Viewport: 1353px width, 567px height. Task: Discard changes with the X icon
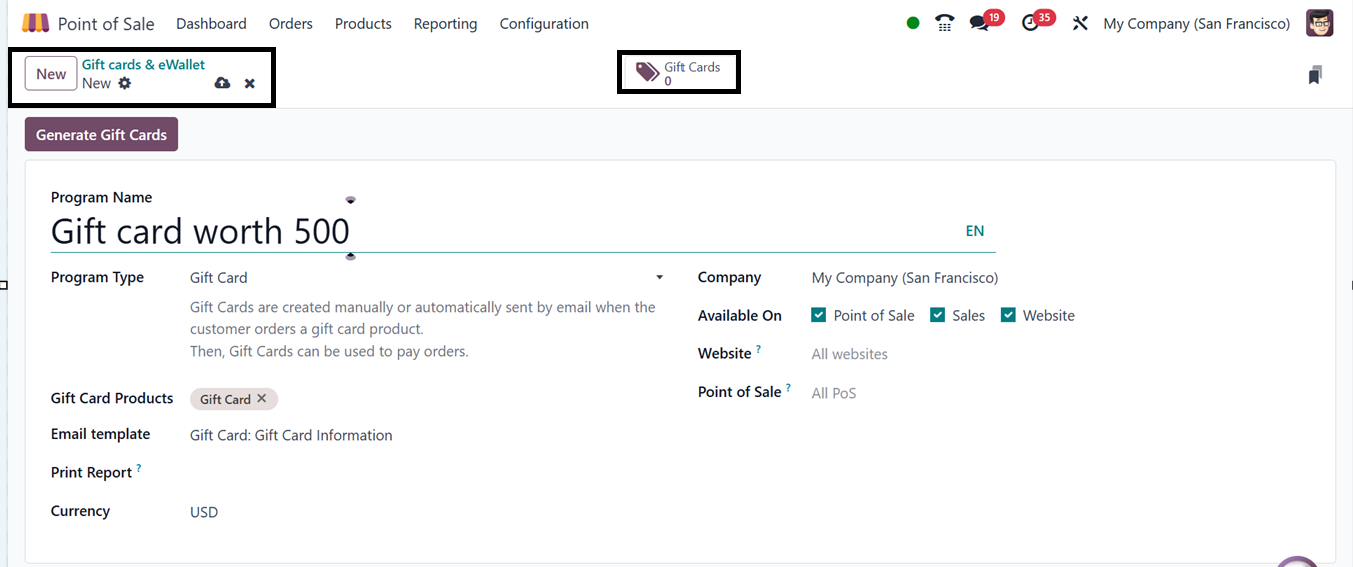pyautogui.click(x=250, y=83)
